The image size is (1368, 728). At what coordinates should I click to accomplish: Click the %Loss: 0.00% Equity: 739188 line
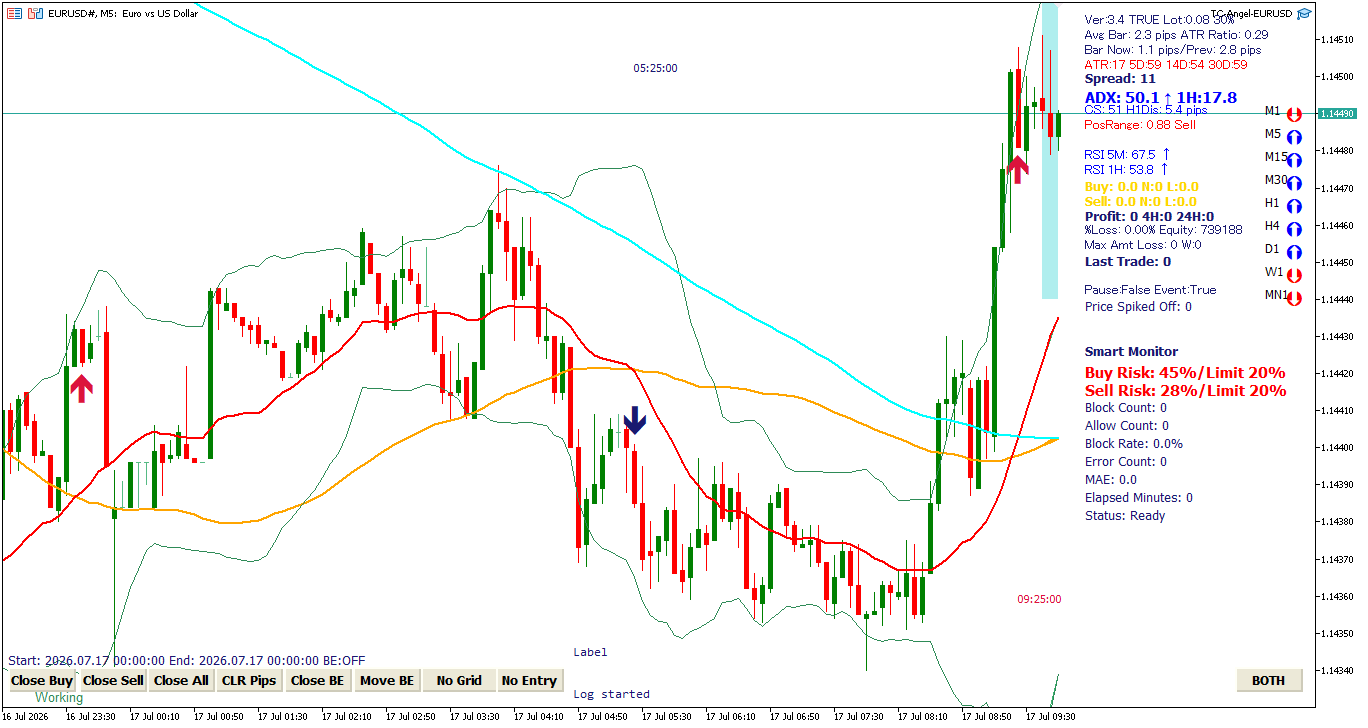coord(1163,230)
